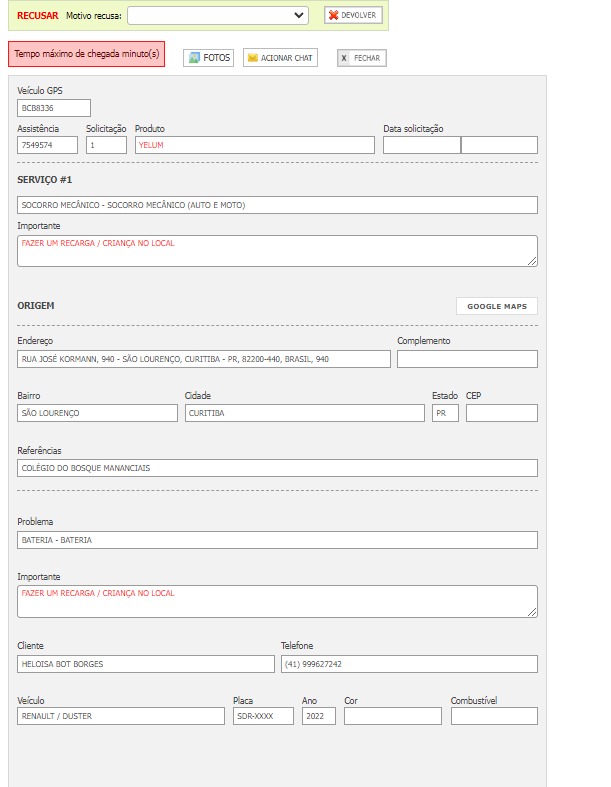Click the Cor field

pos(393,716)
